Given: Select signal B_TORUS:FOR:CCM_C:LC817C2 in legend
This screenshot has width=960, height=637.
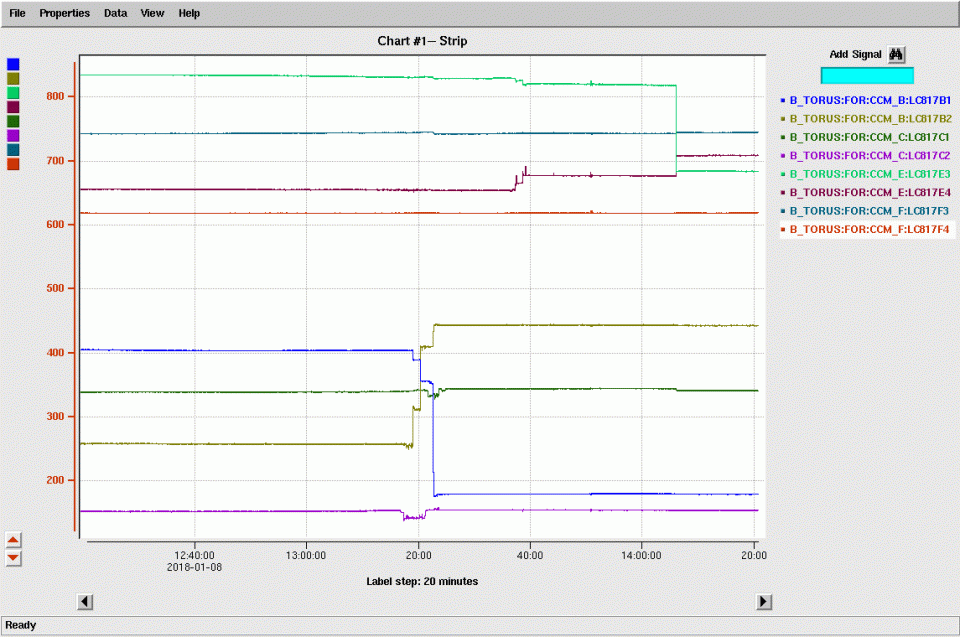Looking at the screenshot, I should [x=866, y=156].
